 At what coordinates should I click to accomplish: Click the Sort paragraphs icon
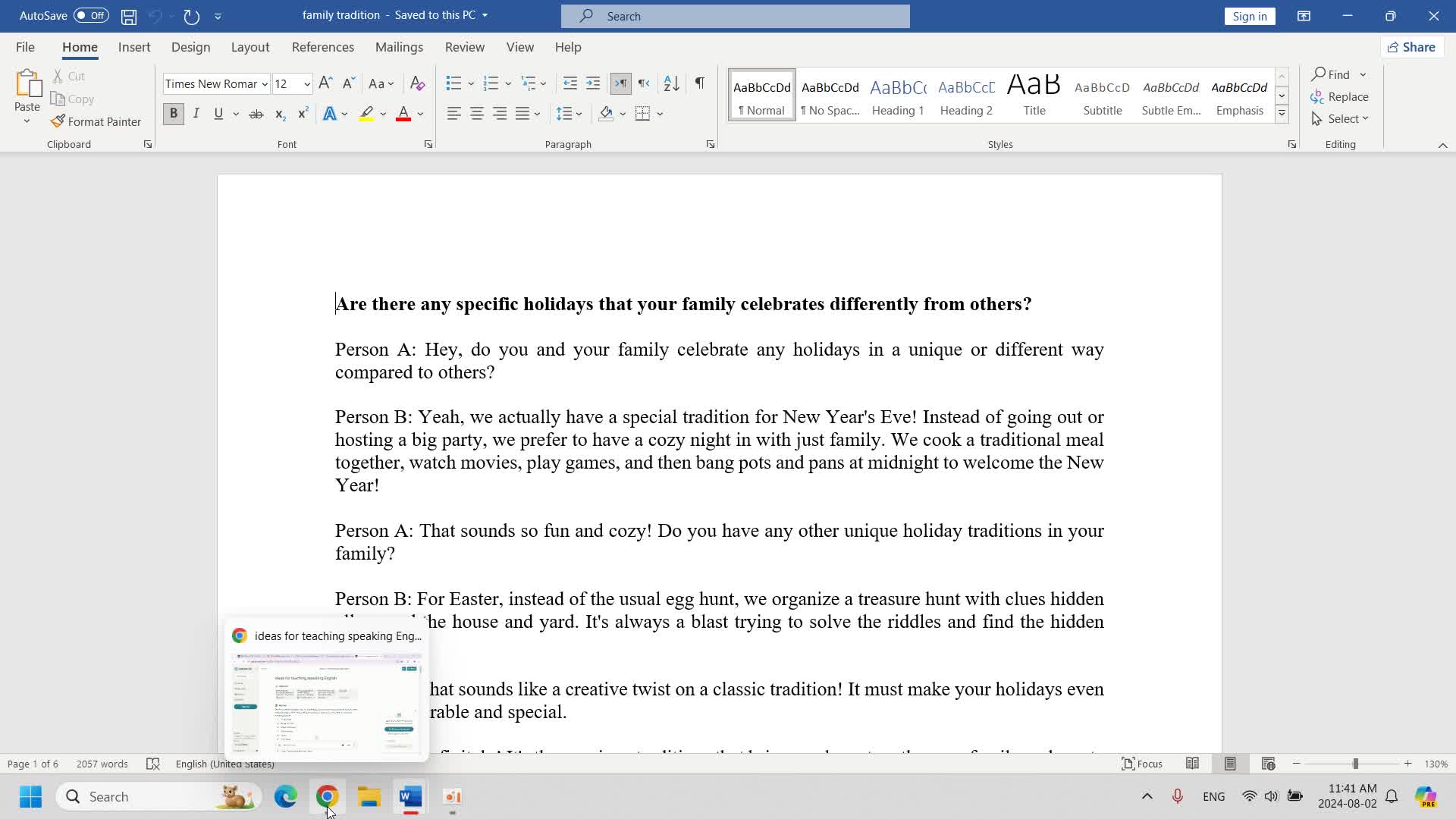coord(671,83)
